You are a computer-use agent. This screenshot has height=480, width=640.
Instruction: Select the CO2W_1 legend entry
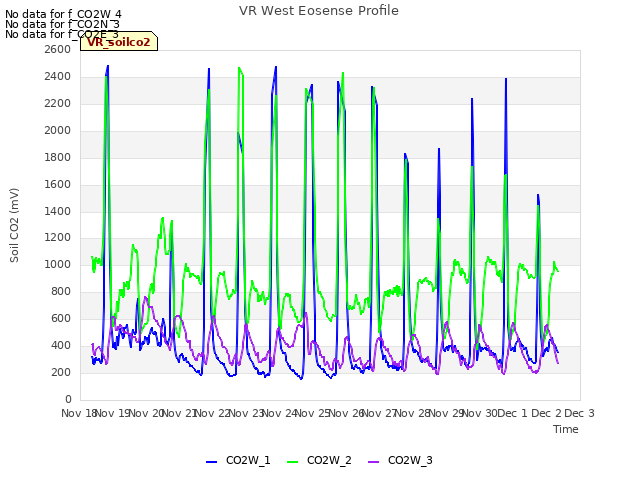(x=238, y=460)
